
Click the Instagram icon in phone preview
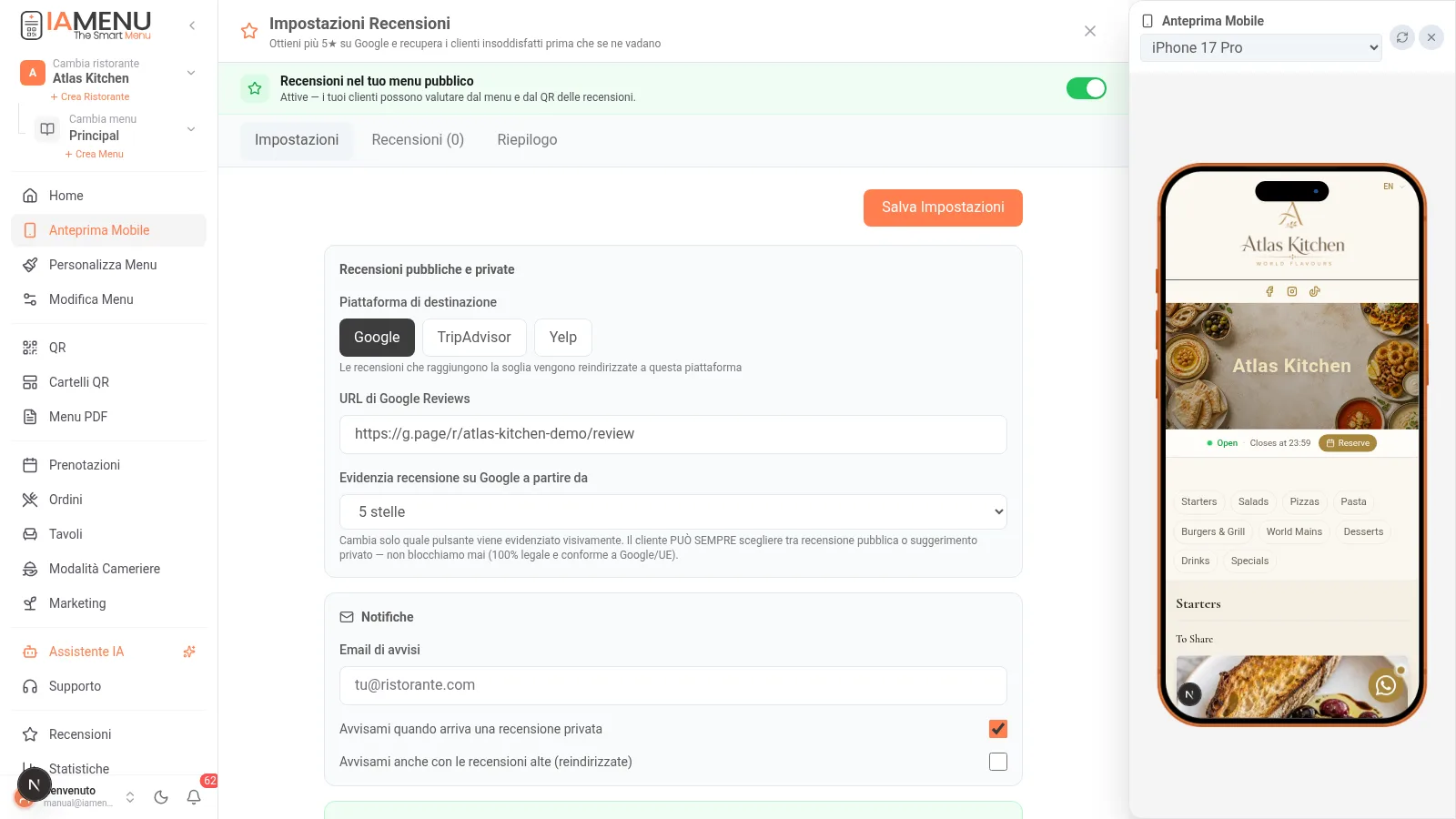pyautogui.click(x=1292, y=291)
